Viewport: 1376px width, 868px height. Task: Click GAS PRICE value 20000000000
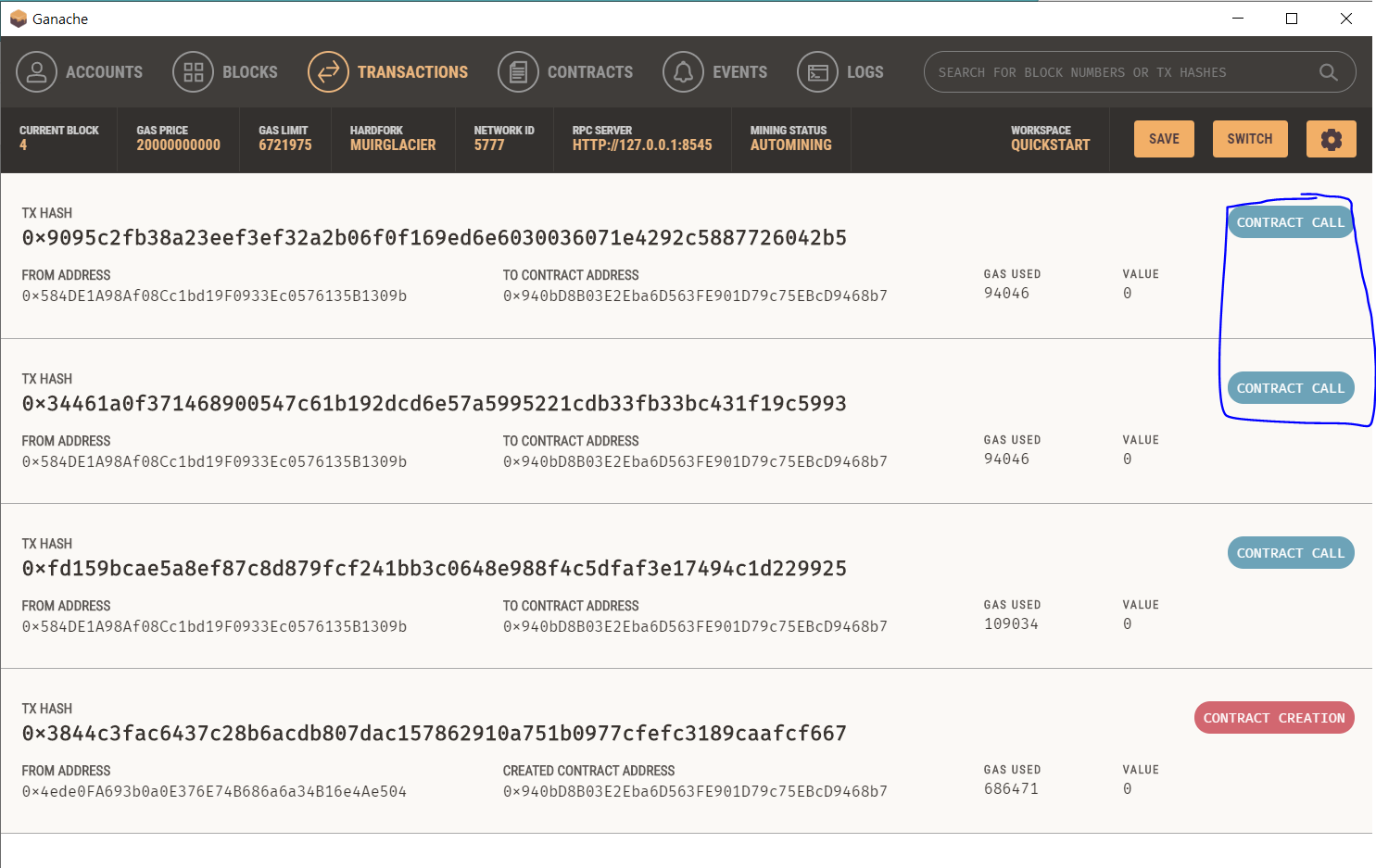[x=179, y=145]
